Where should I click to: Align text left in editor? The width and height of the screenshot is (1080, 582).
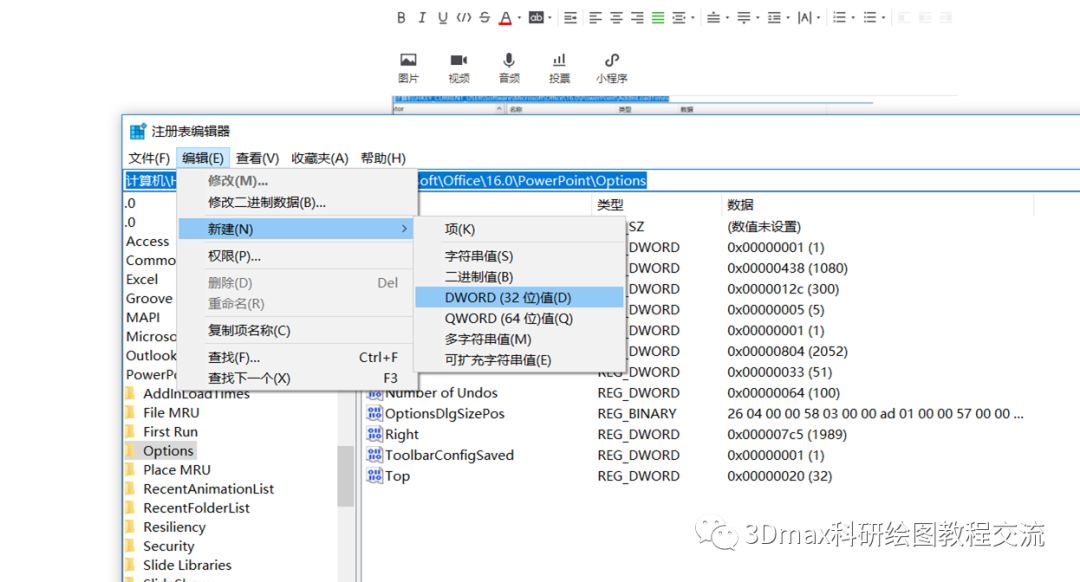[596, 18]
